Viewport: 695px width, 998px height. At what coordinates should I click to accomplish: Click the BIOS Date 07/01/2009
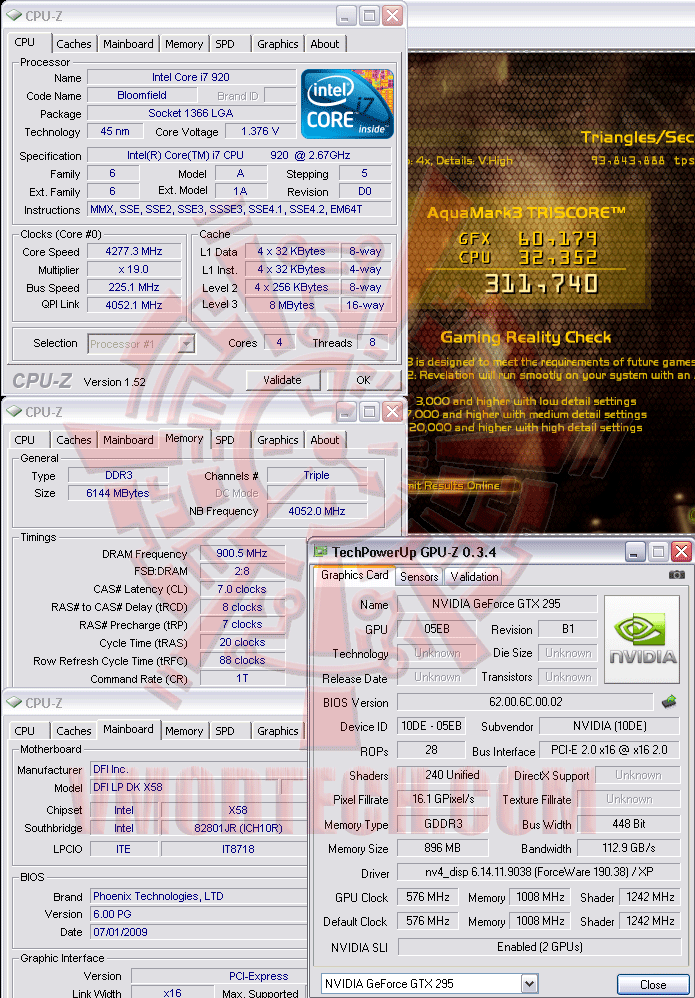click(x=197, y=932)
